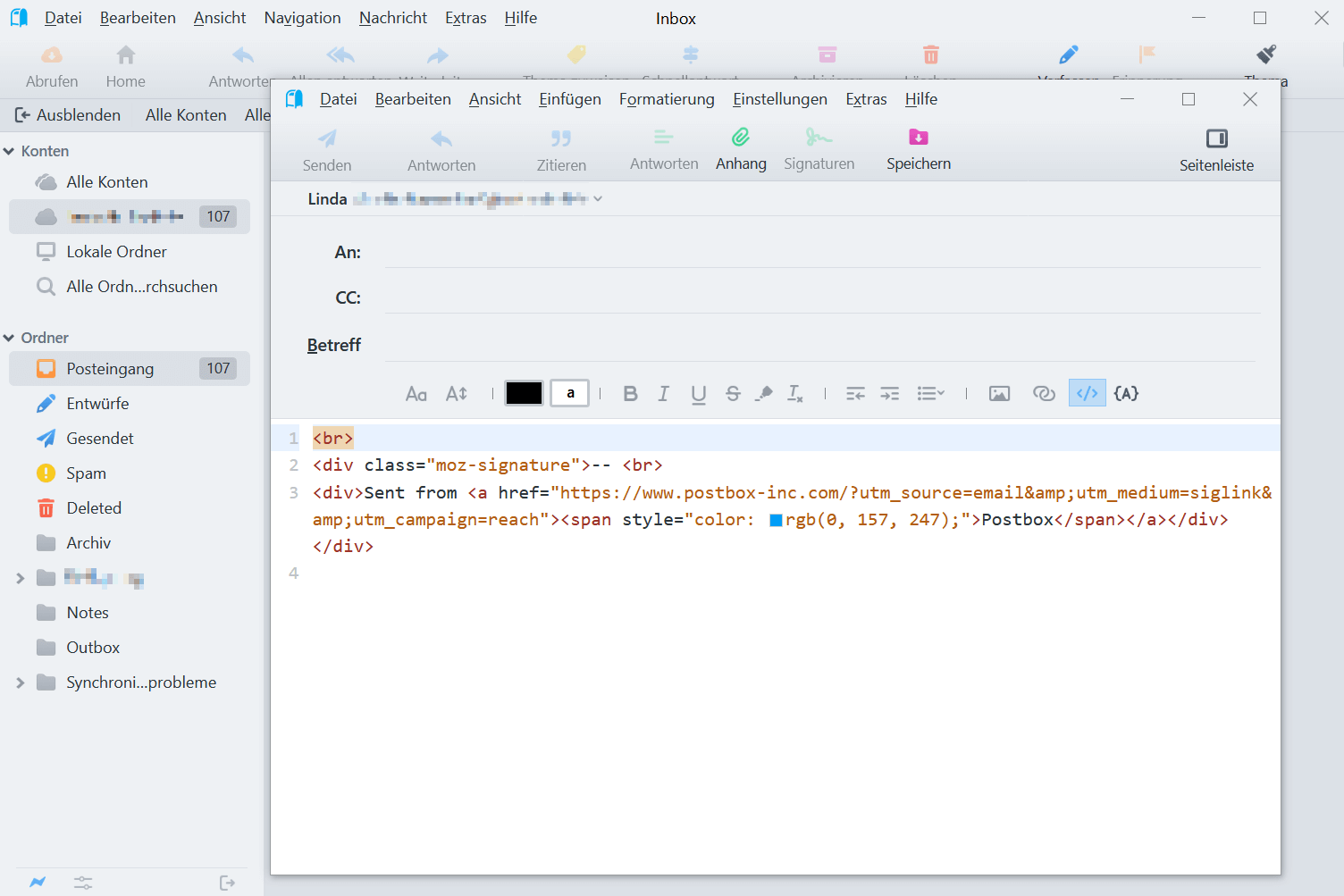Click the font size icon
Image resolution: width=1344 pixels, height=896 pixels.
click(457, 394)
